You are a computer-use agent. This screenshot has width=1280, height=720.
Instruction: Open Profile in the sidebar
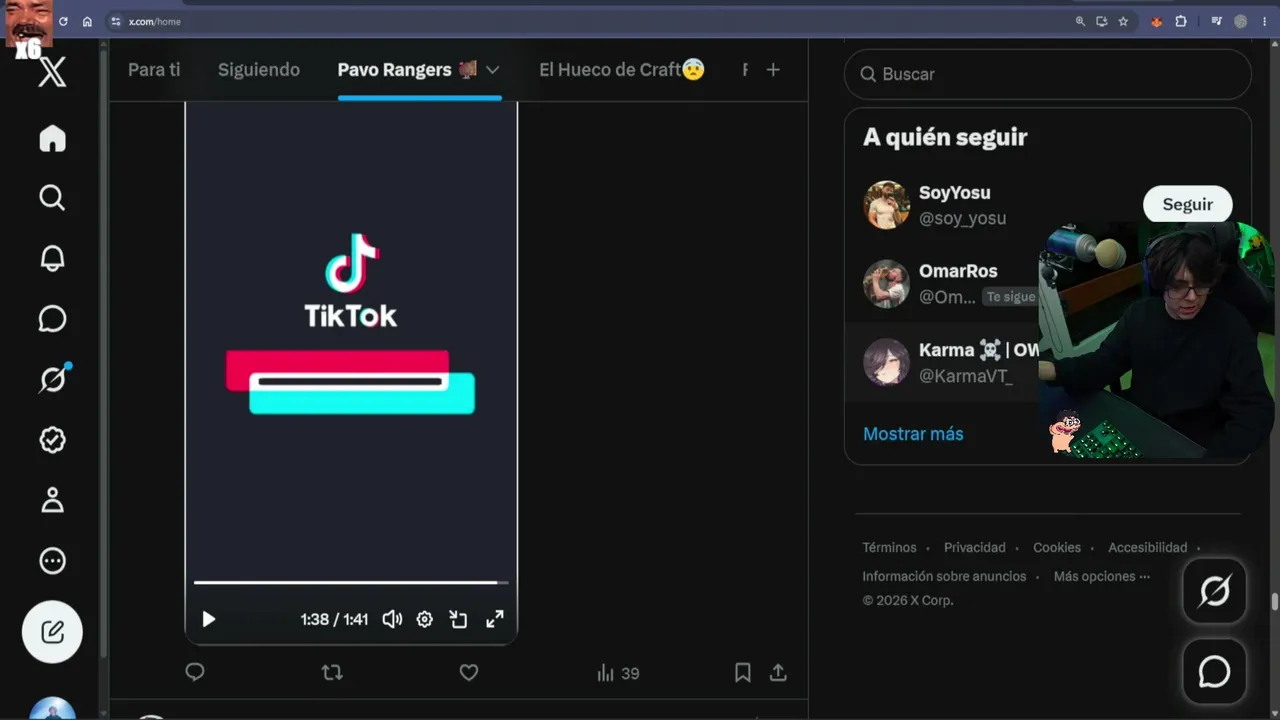click(52, 500)
